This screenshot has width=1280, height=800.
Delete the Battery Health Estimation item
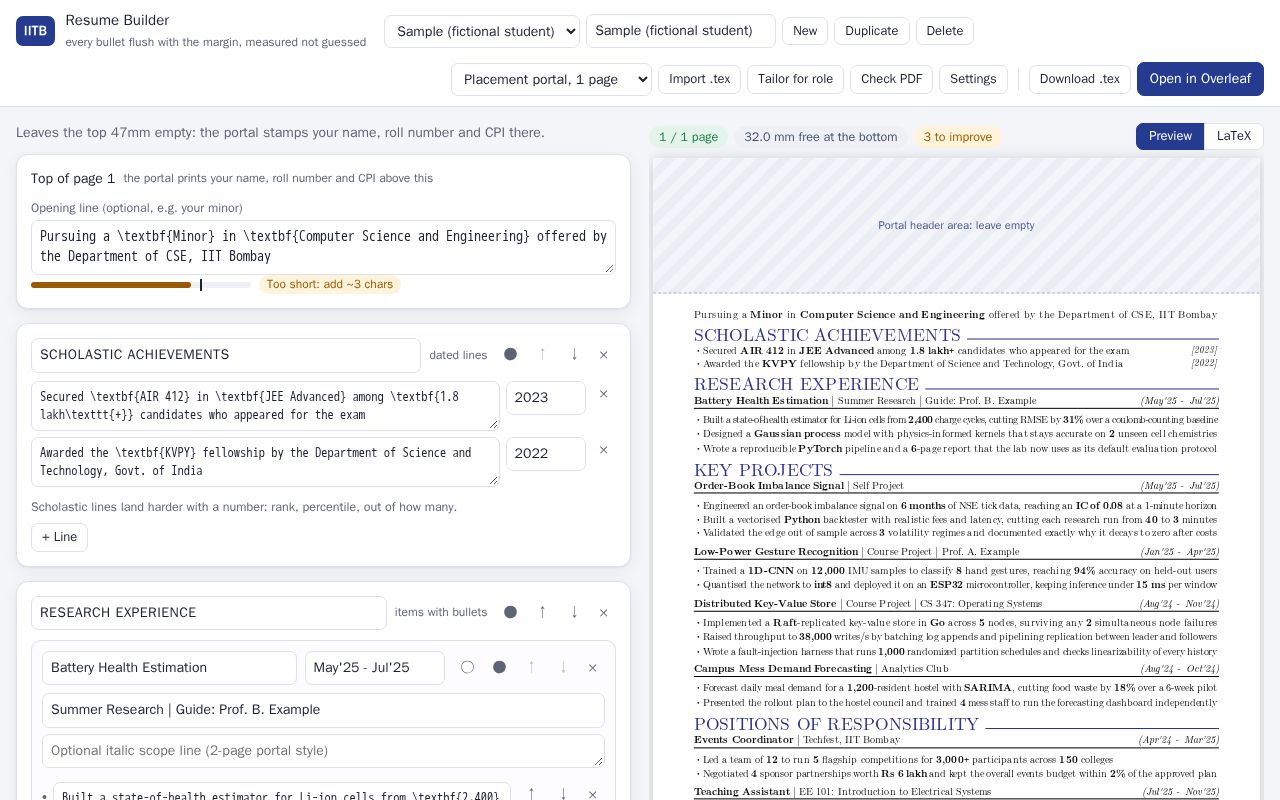[x=593, y=668]
